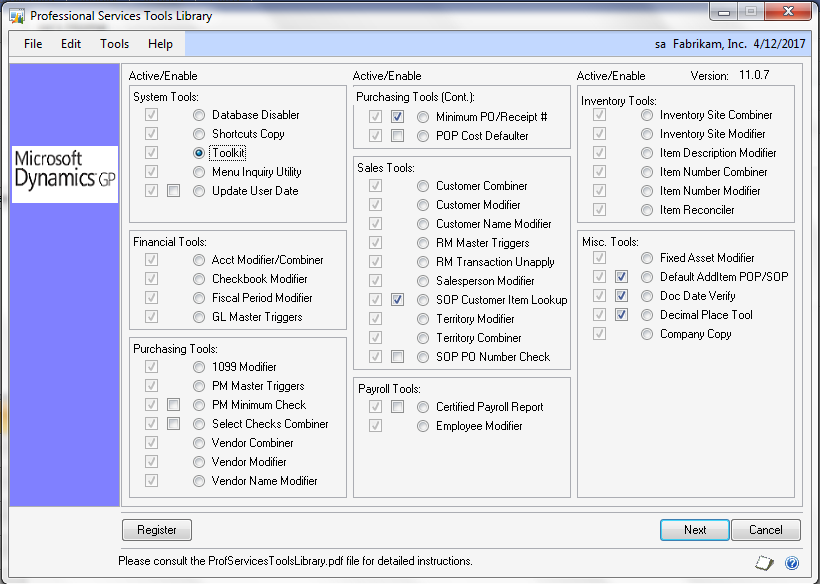Select Checkbook Modifier radio button
820x584 pixels.
(x=199, y=279)
